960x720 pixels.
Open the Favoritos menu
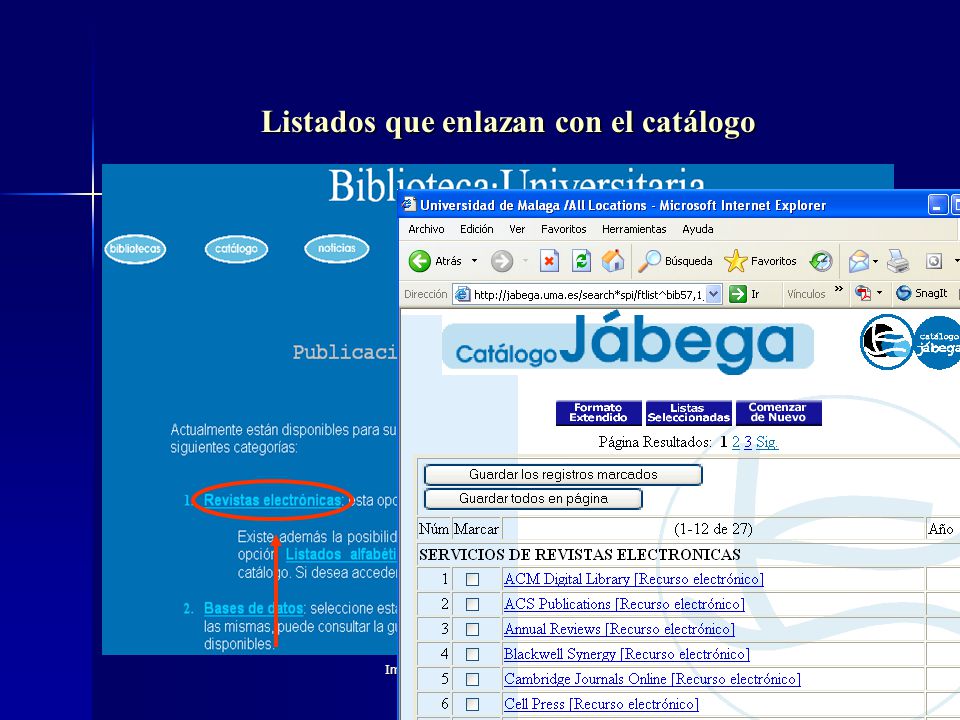563,229
